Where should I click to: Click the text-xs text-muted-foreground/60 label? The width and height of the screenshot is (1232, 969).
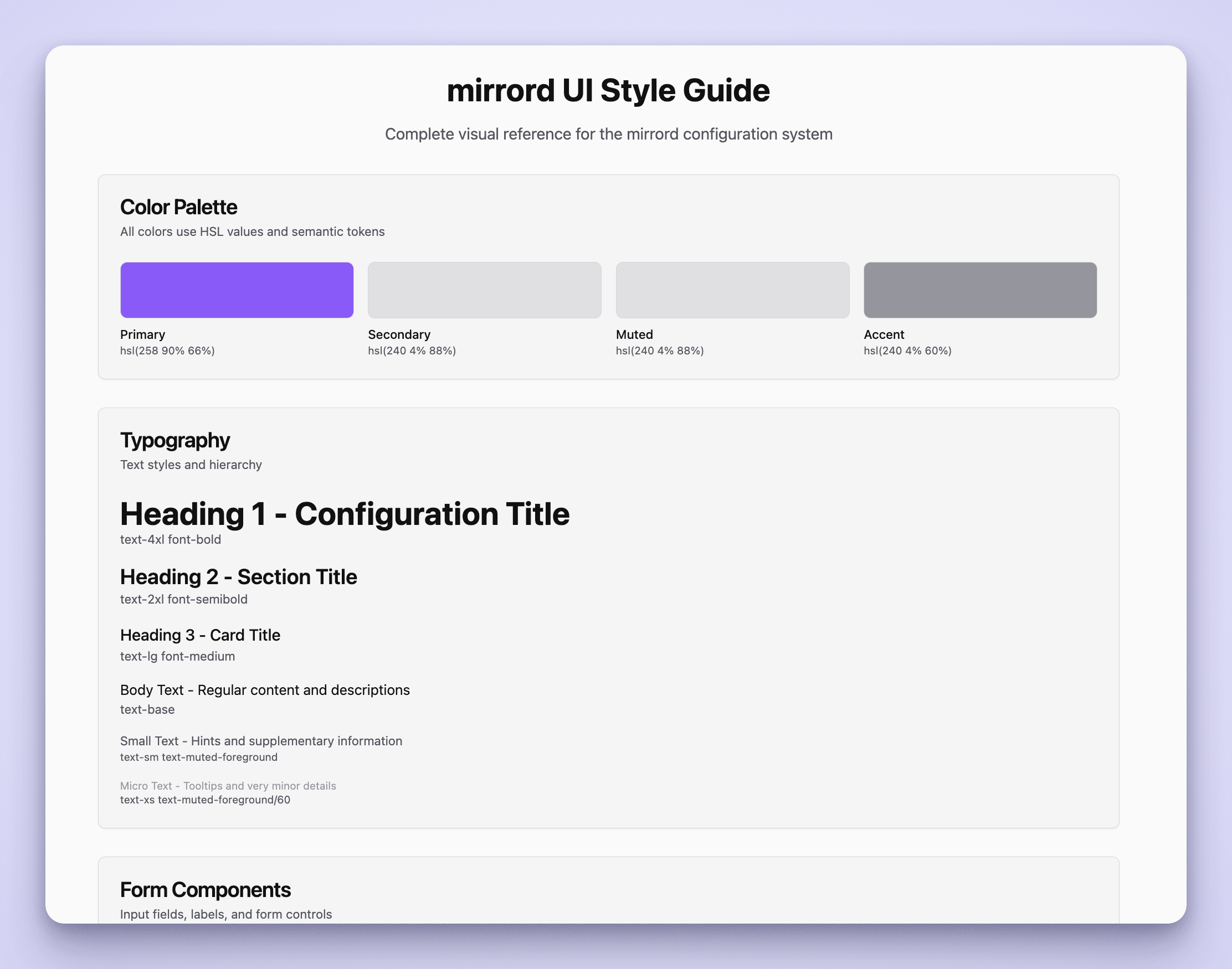click(205, 800)
